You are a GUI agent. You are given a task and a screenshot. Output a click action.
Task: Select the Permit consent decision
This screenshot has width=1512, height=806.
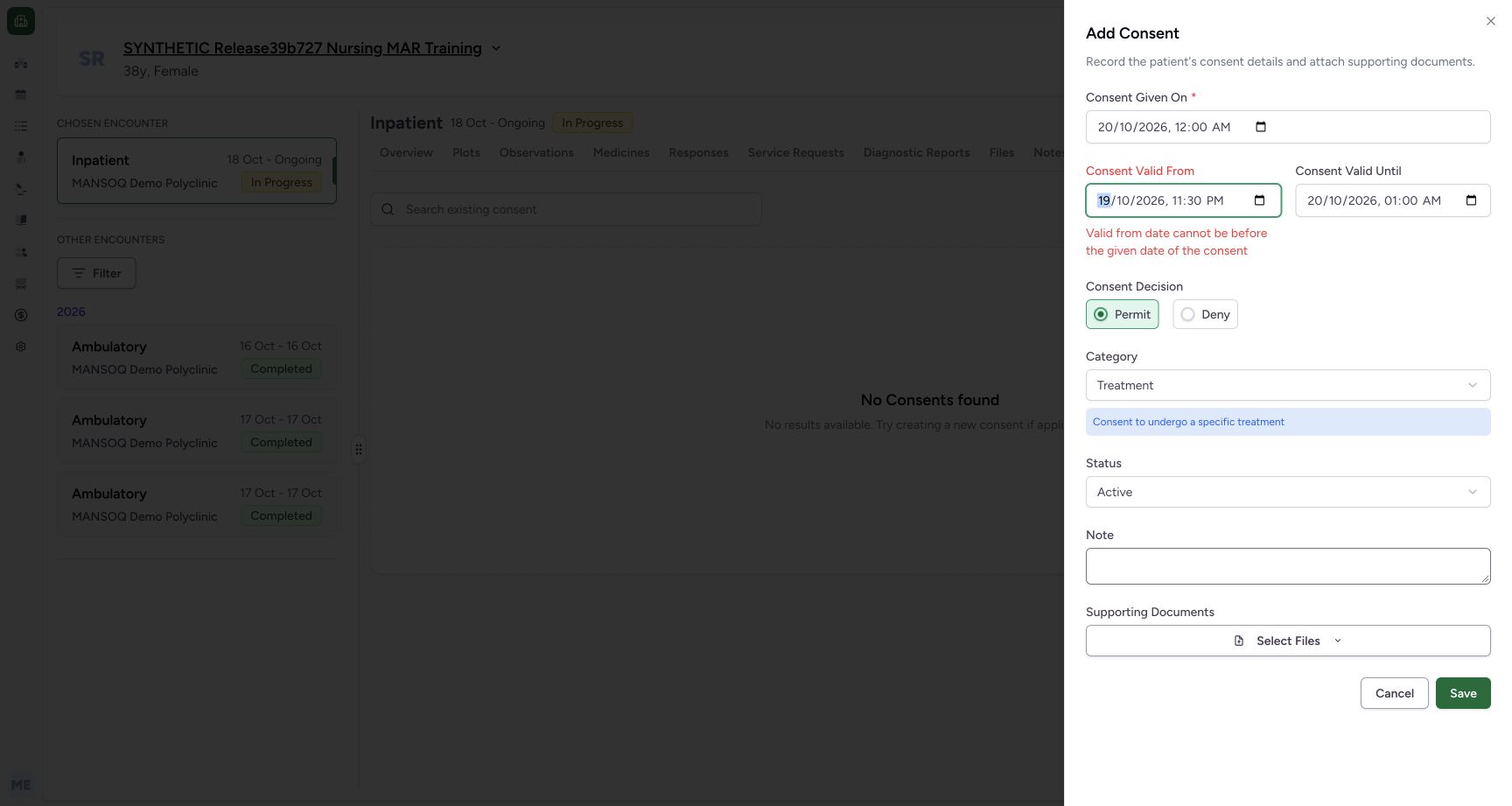click(x=1122, y=314)
